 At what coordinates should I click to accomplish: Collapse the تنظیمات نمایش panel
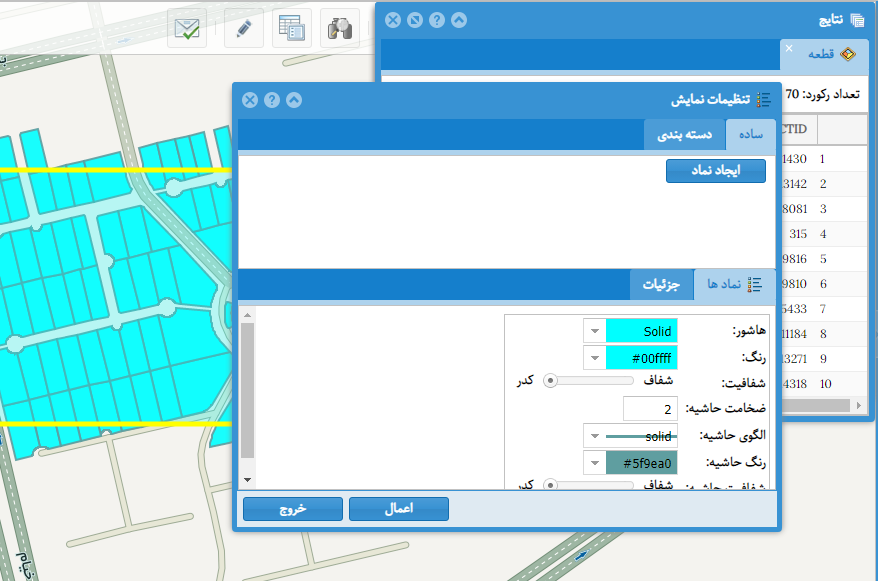(x=294, y=100)
